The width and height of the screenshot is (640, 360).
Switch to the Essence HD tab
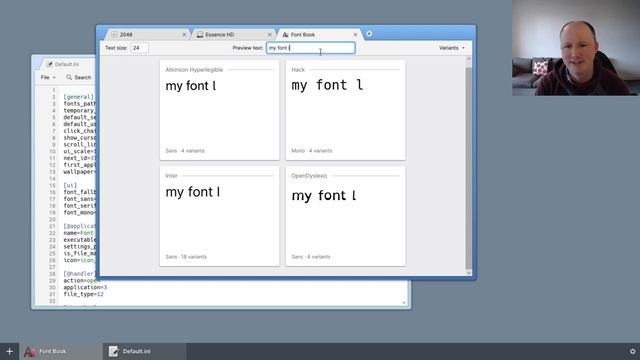tap(233, 35)
